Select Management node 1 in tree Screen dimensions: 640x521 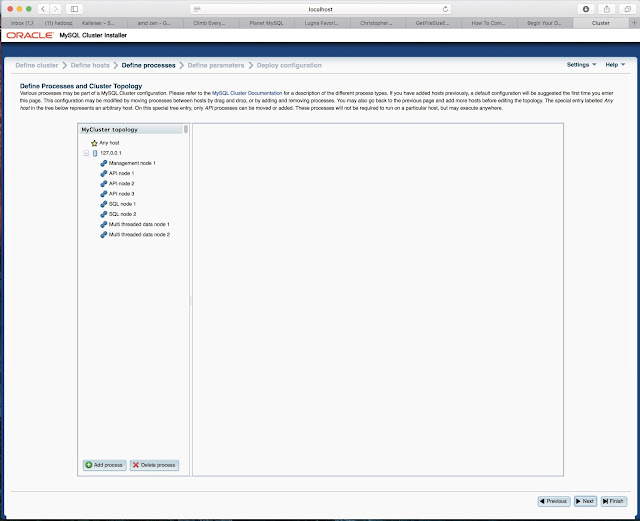tap(132, 163)
